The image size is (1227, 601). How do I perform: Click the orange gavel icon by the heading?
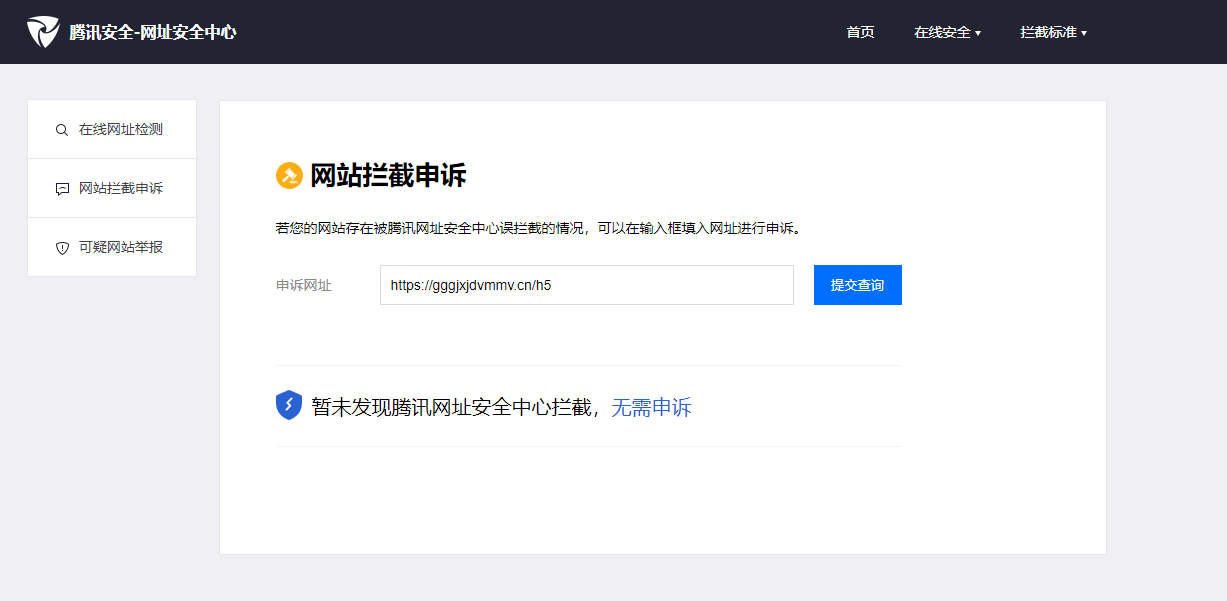289,176
